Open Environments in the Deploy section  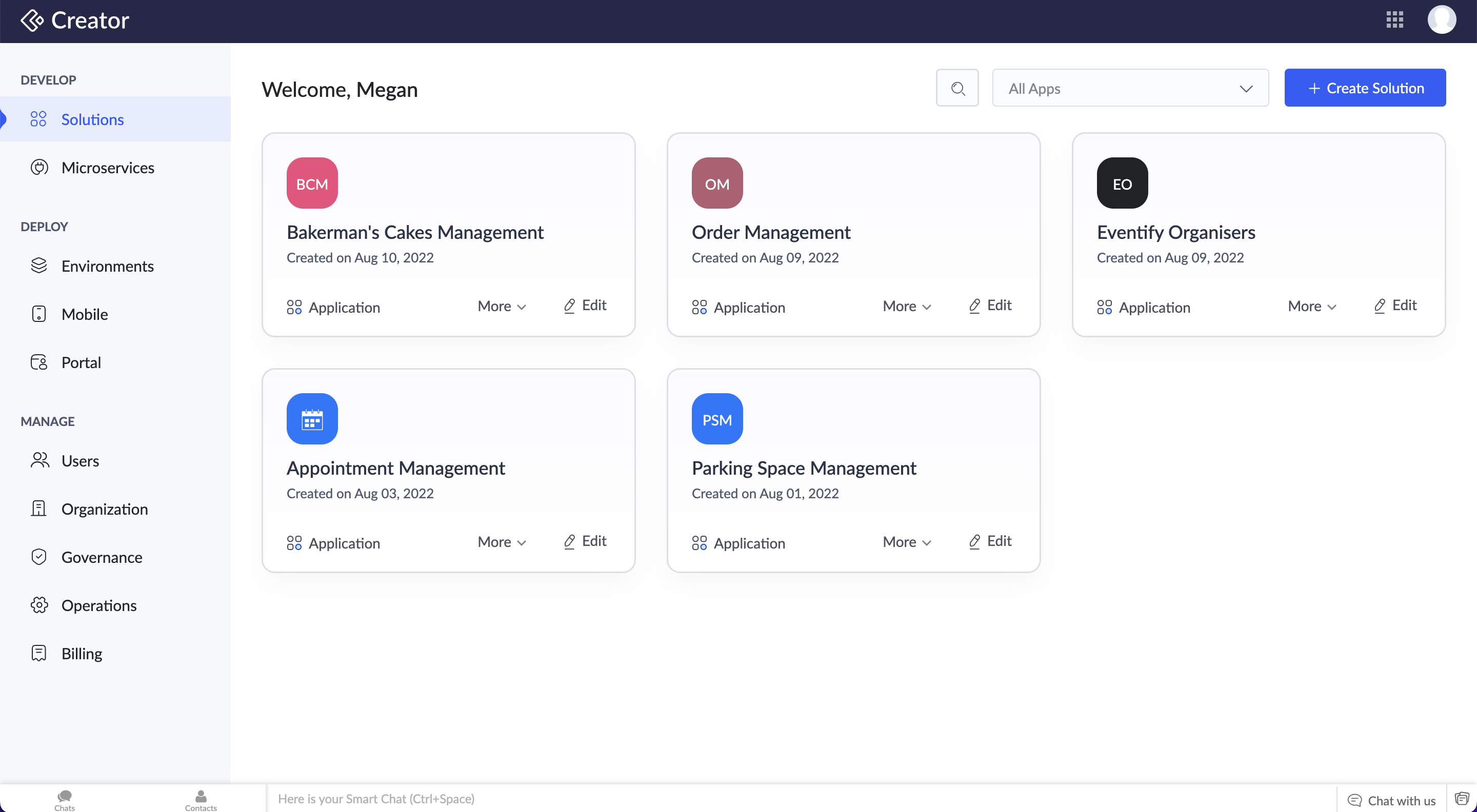click(x=115, y=266)
